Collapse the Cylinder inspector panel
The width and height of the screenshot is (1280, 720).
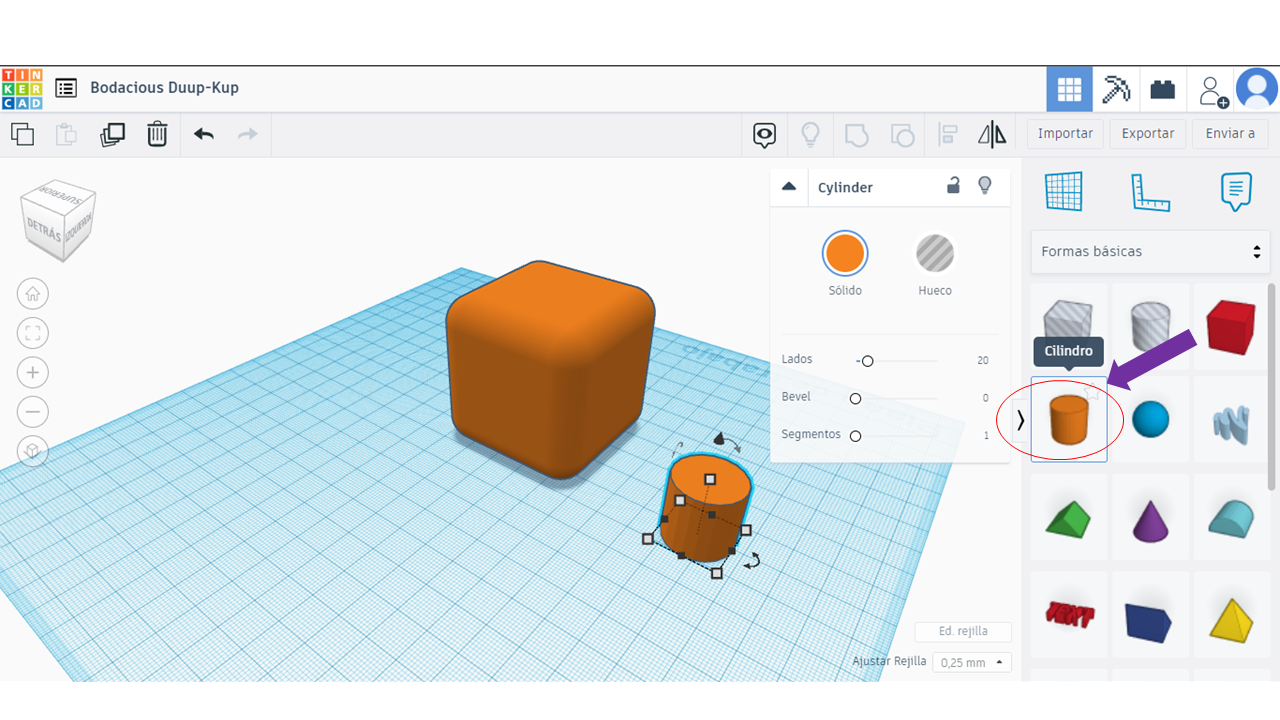coord(789,187)
